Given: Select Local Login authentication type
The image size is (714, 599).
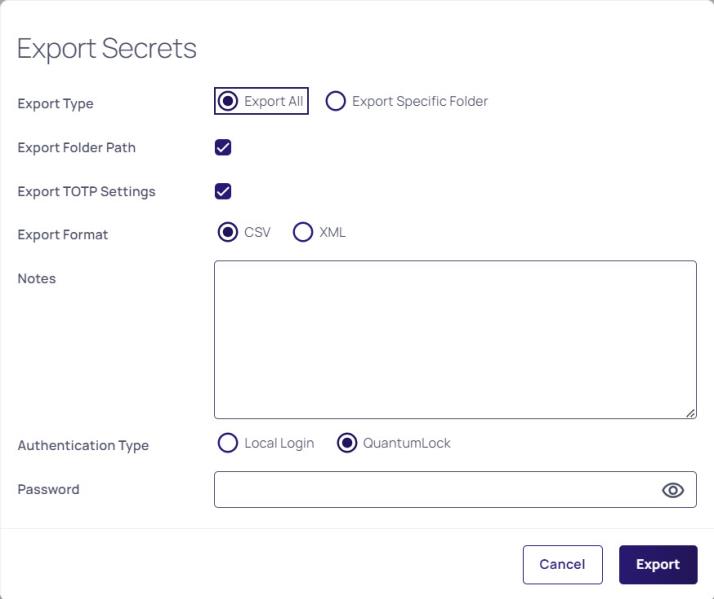Looking at the screenshot, I should (x=228, y=442).
